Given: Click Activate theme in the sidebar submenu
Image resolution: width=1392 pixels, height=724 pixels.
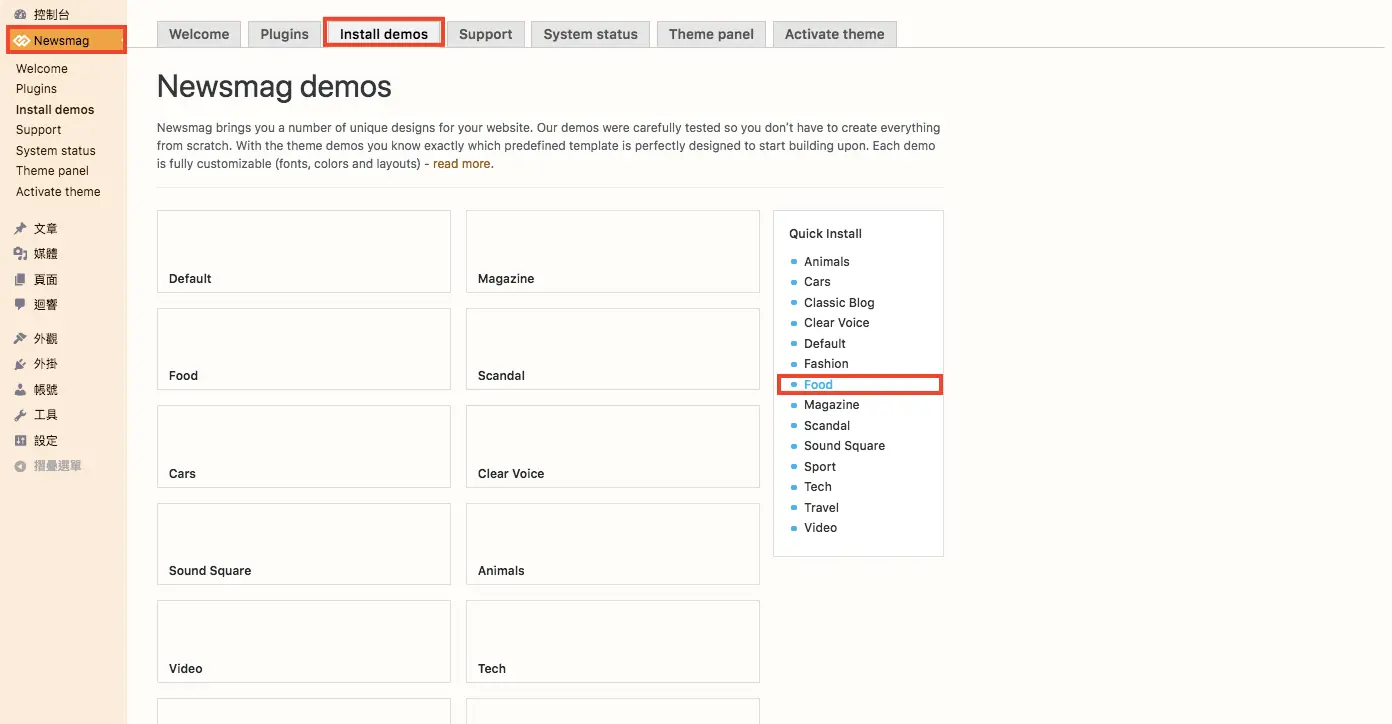Looking at the screenshot, I should [x=58, y=192].
